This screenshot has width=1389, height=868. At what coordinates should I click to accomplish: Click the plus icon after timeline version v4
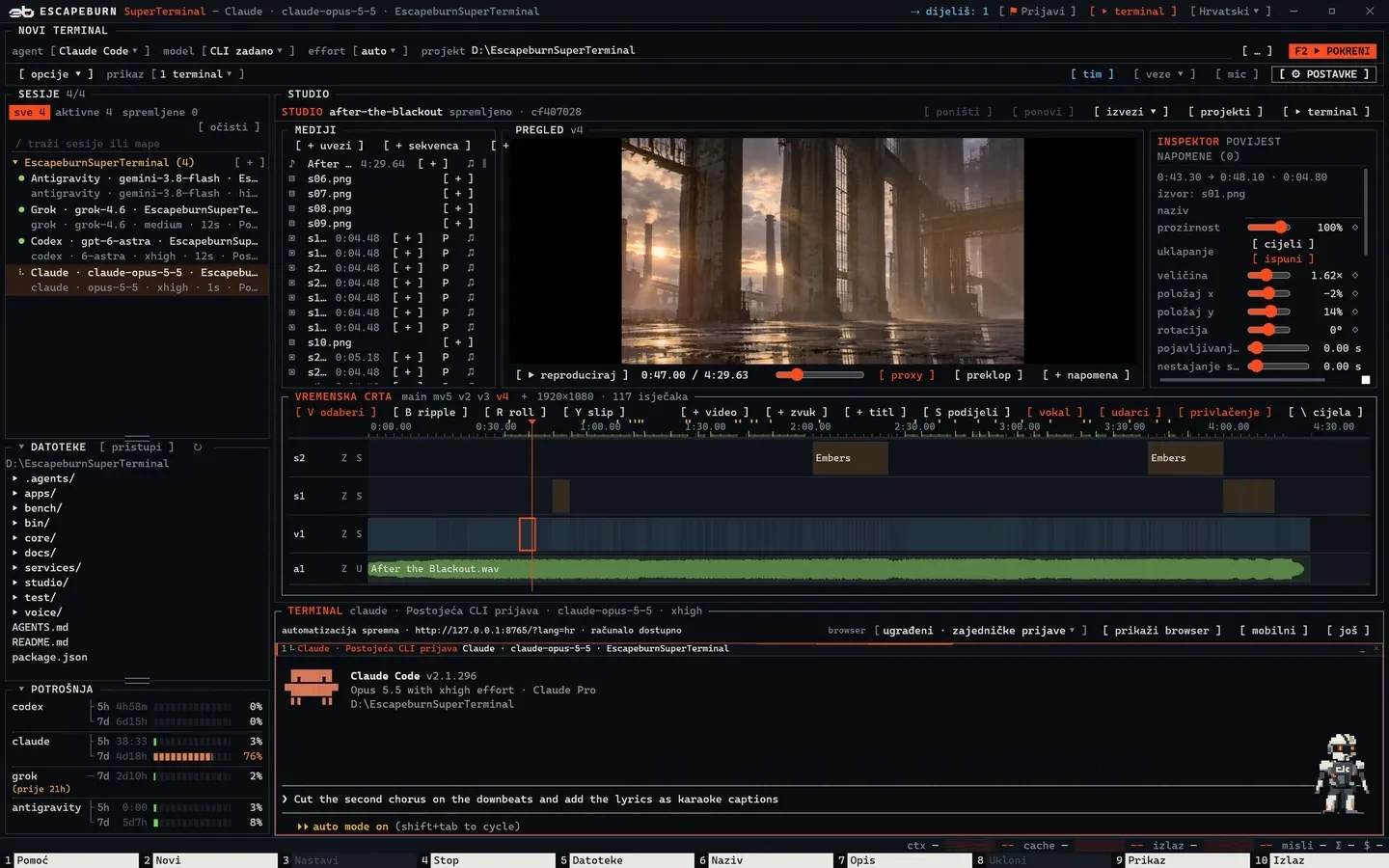525,396
